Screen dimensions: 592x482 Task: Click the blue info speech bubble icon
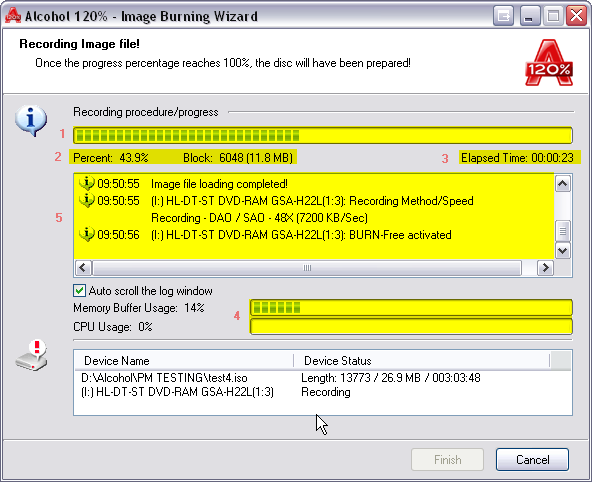tap(31, 120)
